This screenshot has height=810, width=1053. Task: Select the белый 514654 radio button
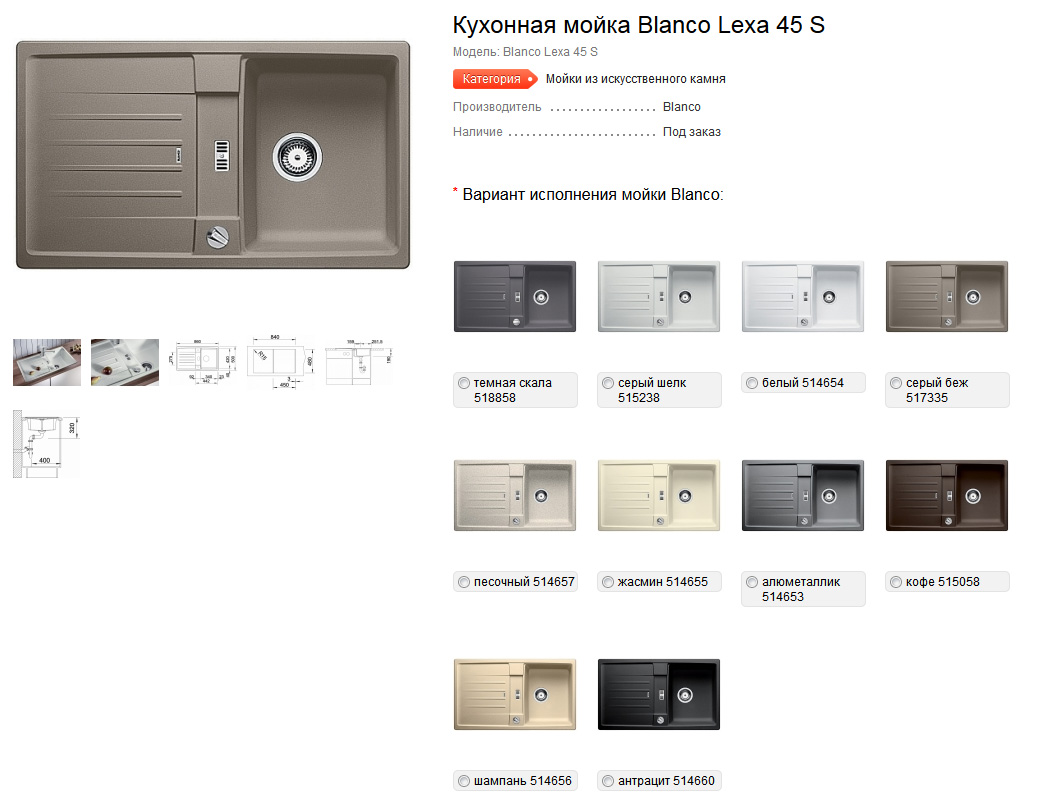[x=752, y=383]
